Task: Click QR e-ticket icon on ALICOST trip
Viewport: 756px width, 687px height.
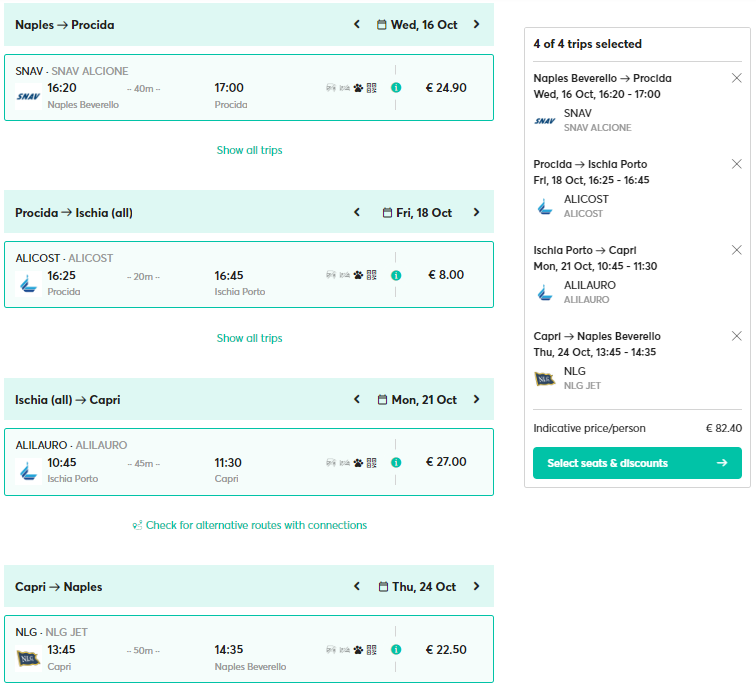Action: pos(371,275)
